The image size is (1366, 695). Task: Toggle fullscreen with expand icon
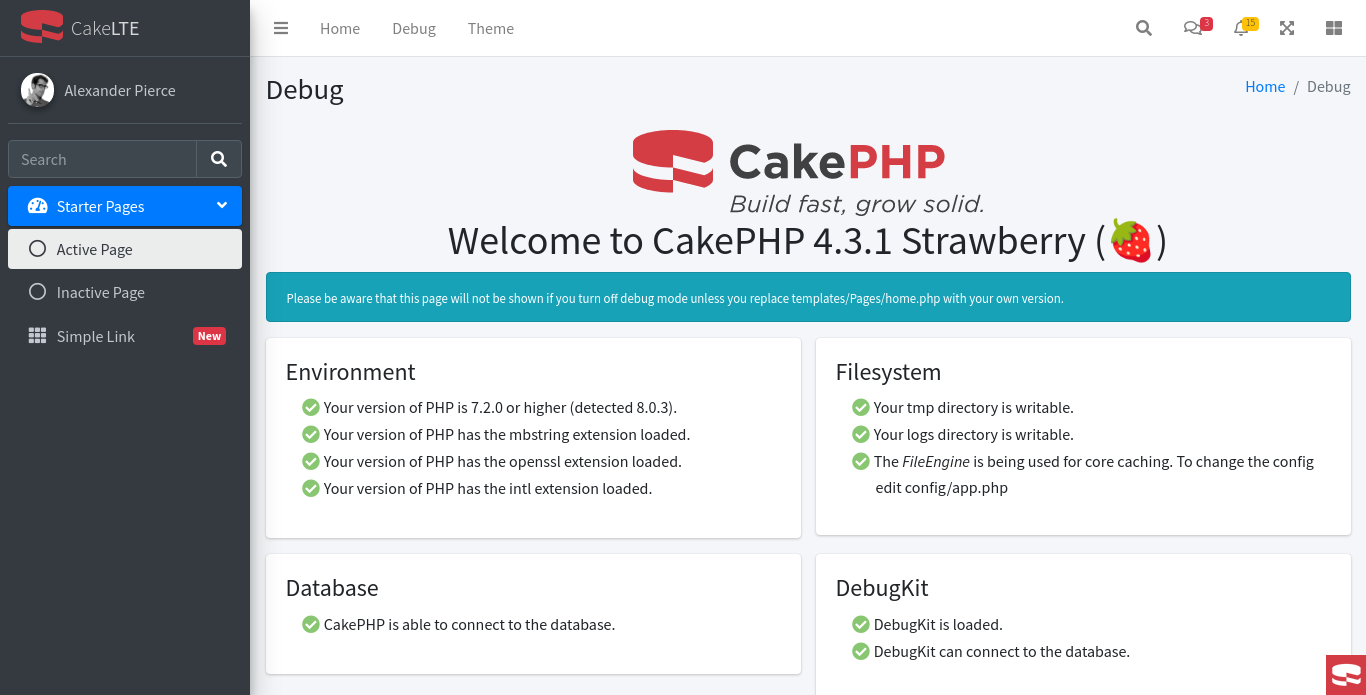(x=1287, y=28)
